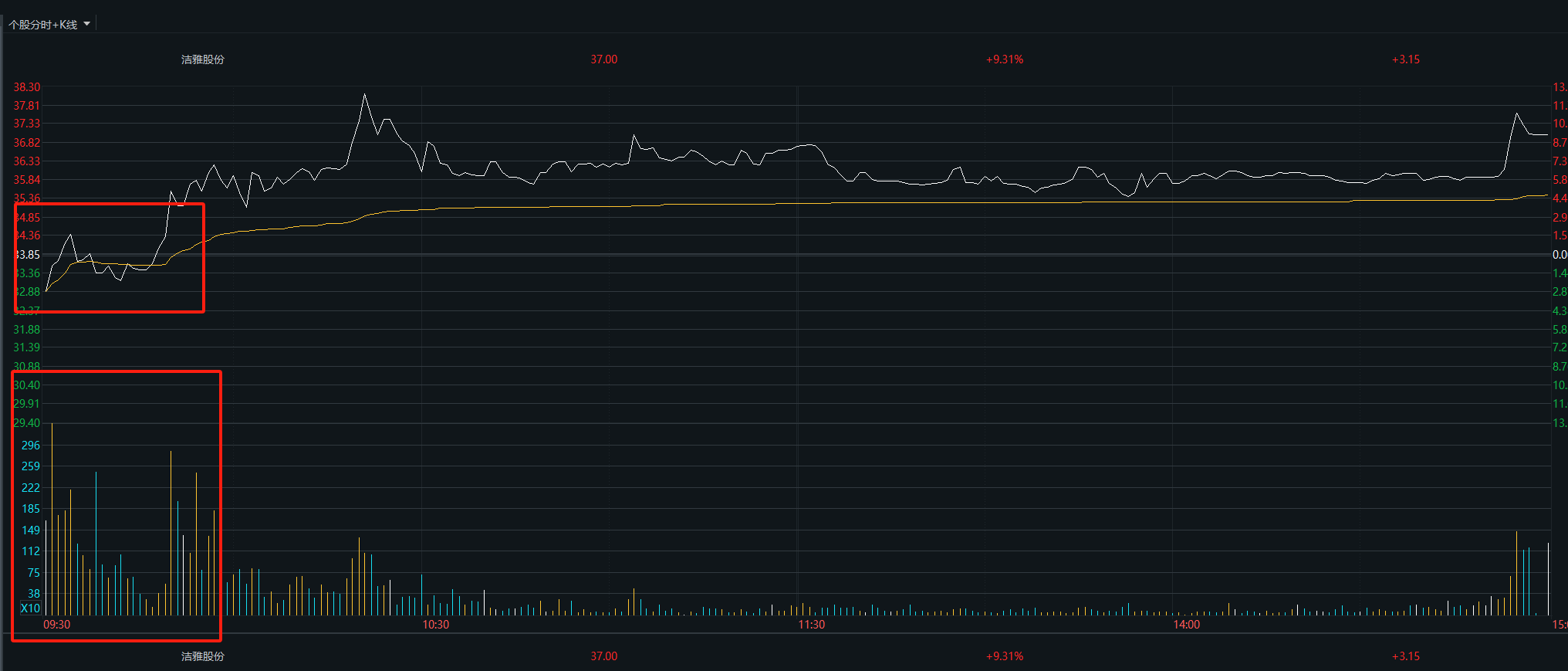Click the green 29.40 lowest price axis label
This screenshot has height=671, width=1568.
[x=27, y=423]
